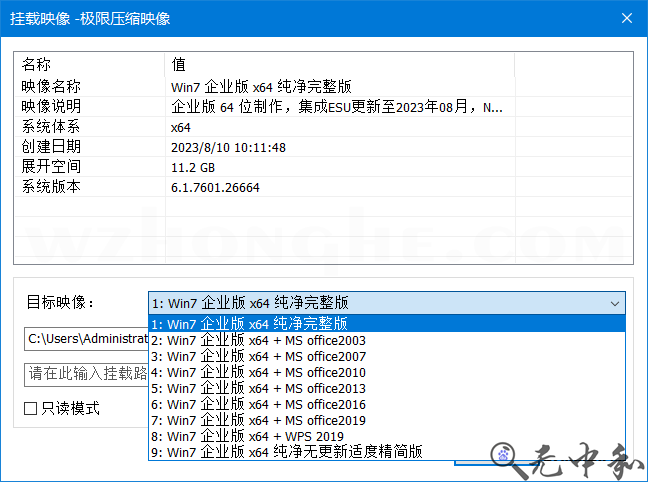Image resolution: width=648 pixels, height=482 pixels.
Task: Select the 展开空间 row label
Action: pos(51,167)
